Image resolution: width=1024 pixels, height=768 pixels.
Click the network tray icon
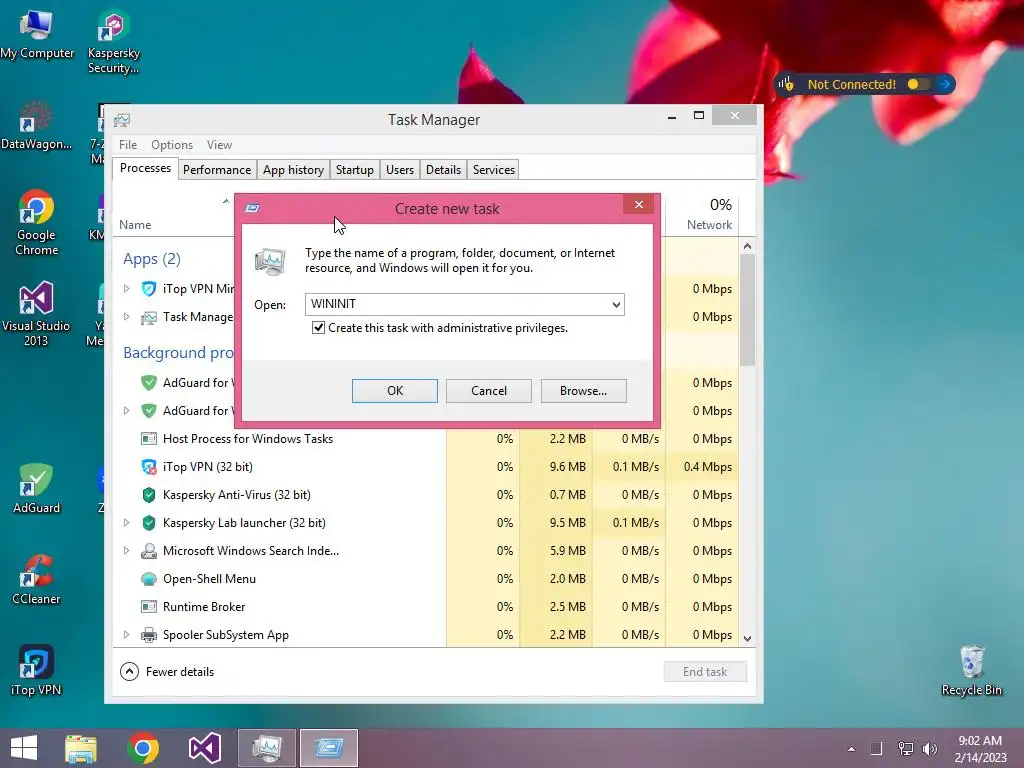(905, 748)
